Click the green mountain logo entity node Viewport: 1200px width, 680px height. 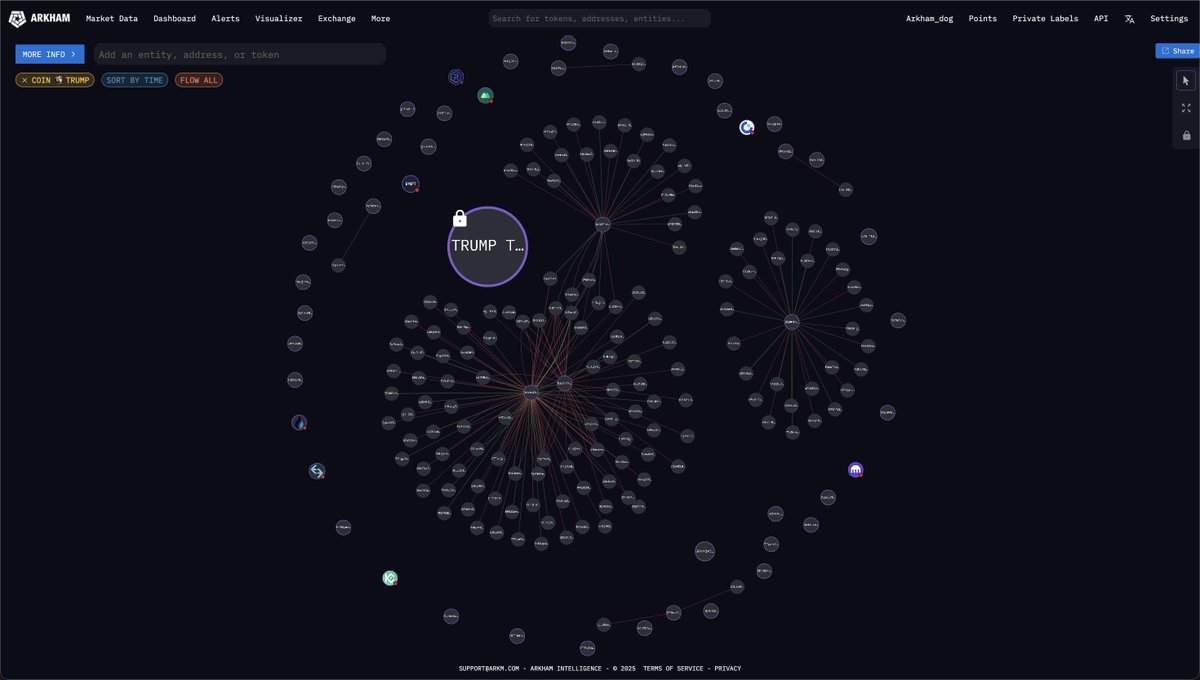pyautogui.click(x=485, y=96)
